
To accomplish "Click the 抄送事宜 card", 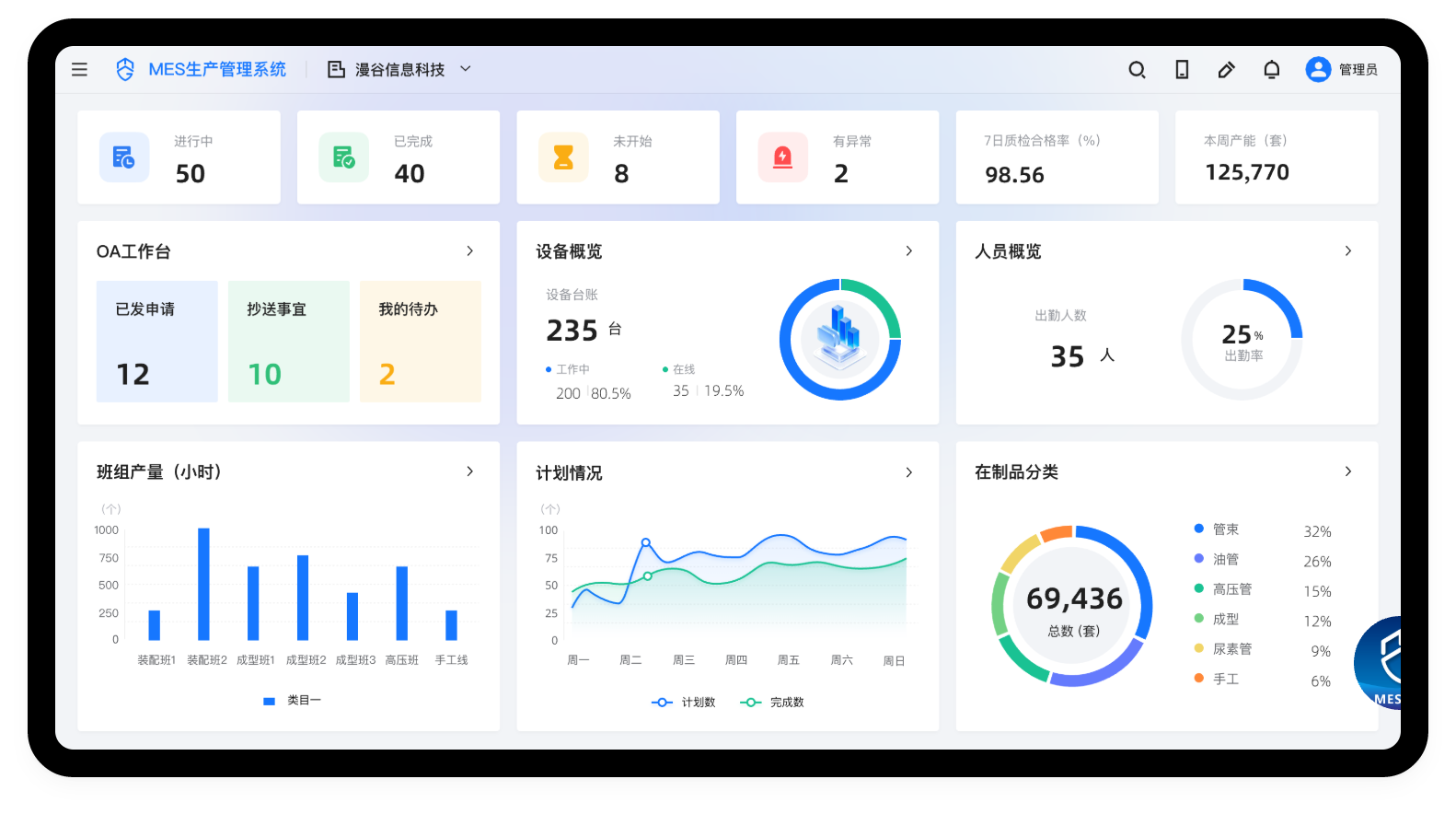I will [x=288, y=342].
